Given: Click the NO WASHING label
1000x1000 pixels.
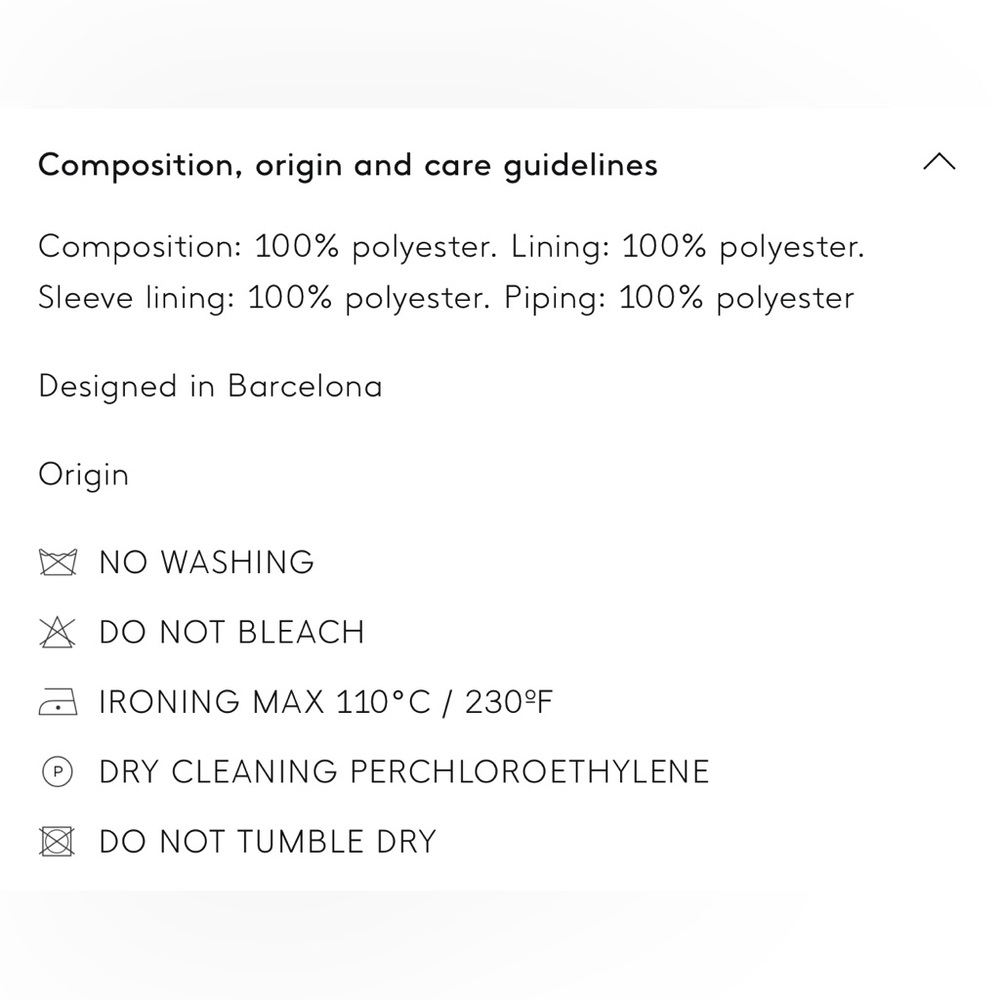Looking at the screenshot, I should click(207, 562).
